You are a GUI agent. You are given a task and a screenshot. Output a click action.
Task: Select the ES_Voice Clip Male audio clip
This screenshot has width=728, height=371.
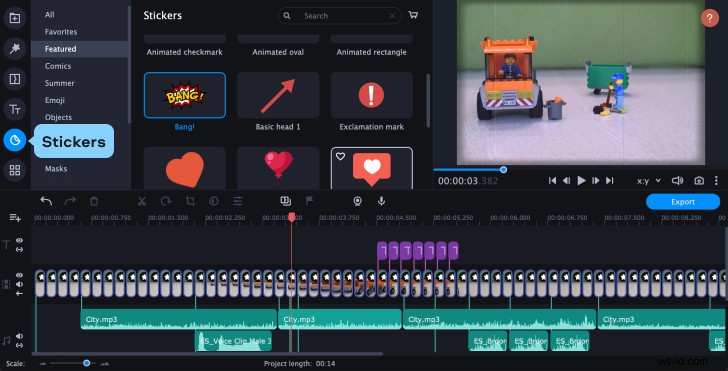coord(233,341)
